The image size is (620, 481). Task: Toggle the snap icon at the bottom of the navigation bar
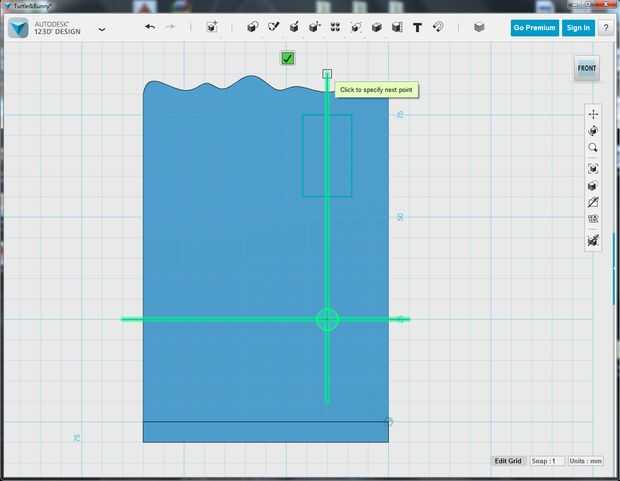[593, 240]
